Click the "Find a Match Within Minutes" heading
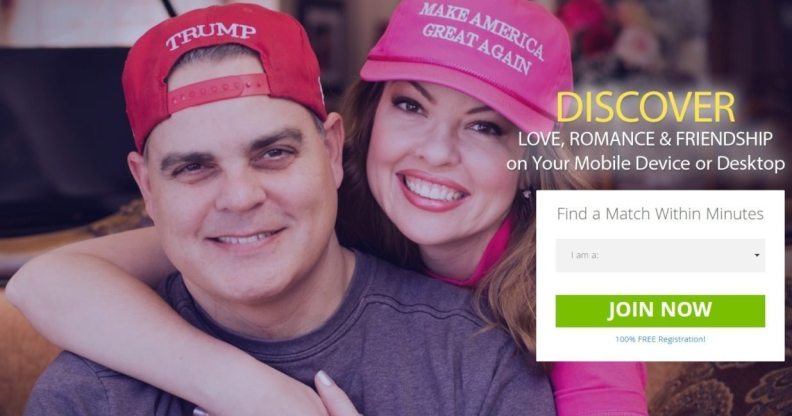 pos(660,214)
